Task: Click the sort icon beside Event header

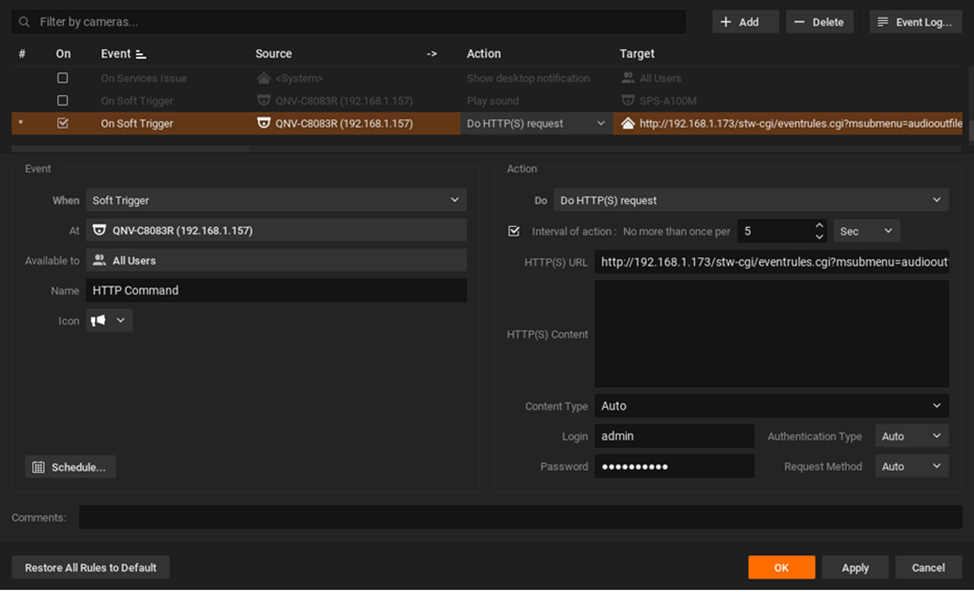Action: point(141,54)
